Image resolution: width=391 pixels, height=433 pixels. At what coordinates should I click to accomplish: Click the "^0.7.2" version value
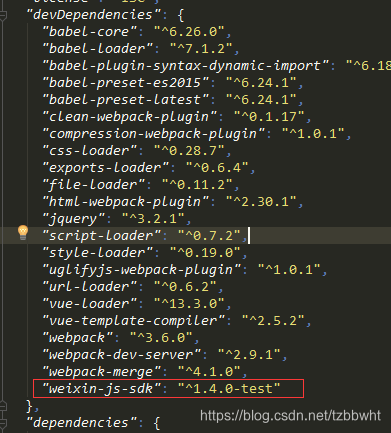tap(210, 236)
